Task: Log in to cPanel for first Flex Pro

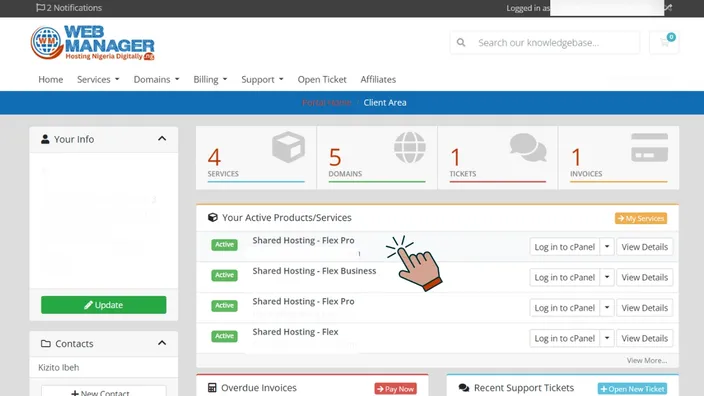Action: pyautogui.click(x=564, y=246)
